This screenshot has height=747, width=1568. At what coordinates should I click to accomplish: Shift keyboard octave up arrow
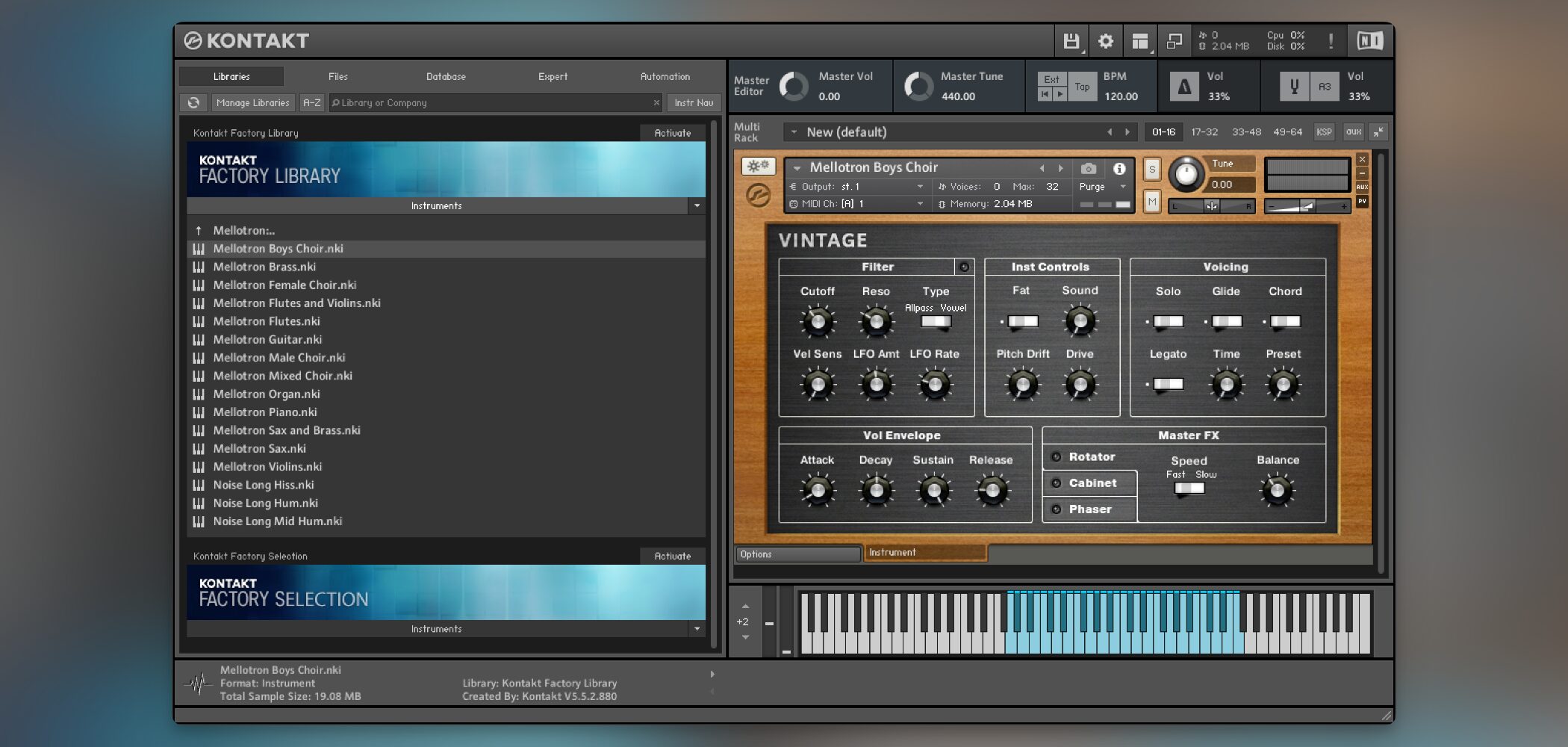point(745,606)
